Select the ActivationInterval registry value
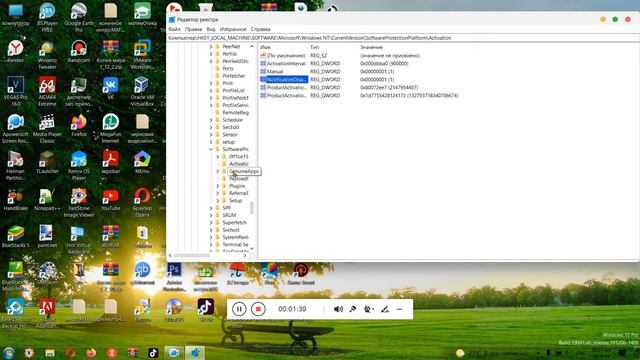 [x=285, y=64]
